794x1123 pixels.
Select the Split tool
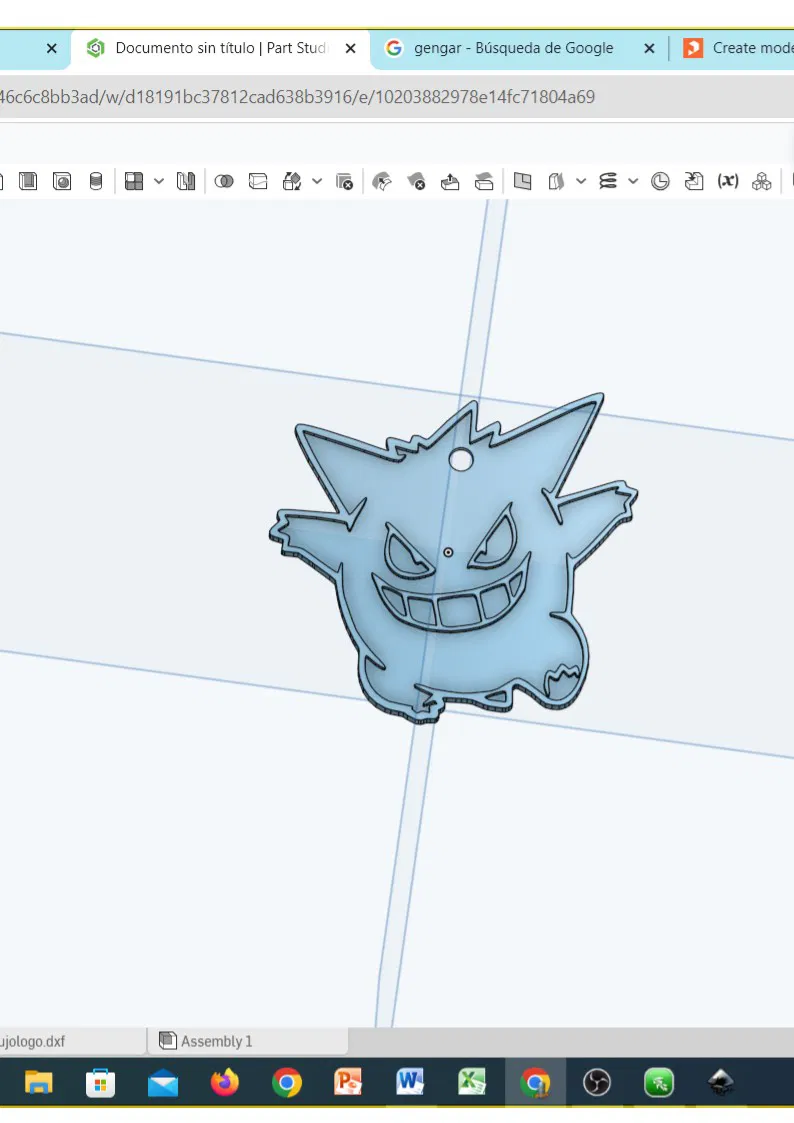tap(258, 181)
